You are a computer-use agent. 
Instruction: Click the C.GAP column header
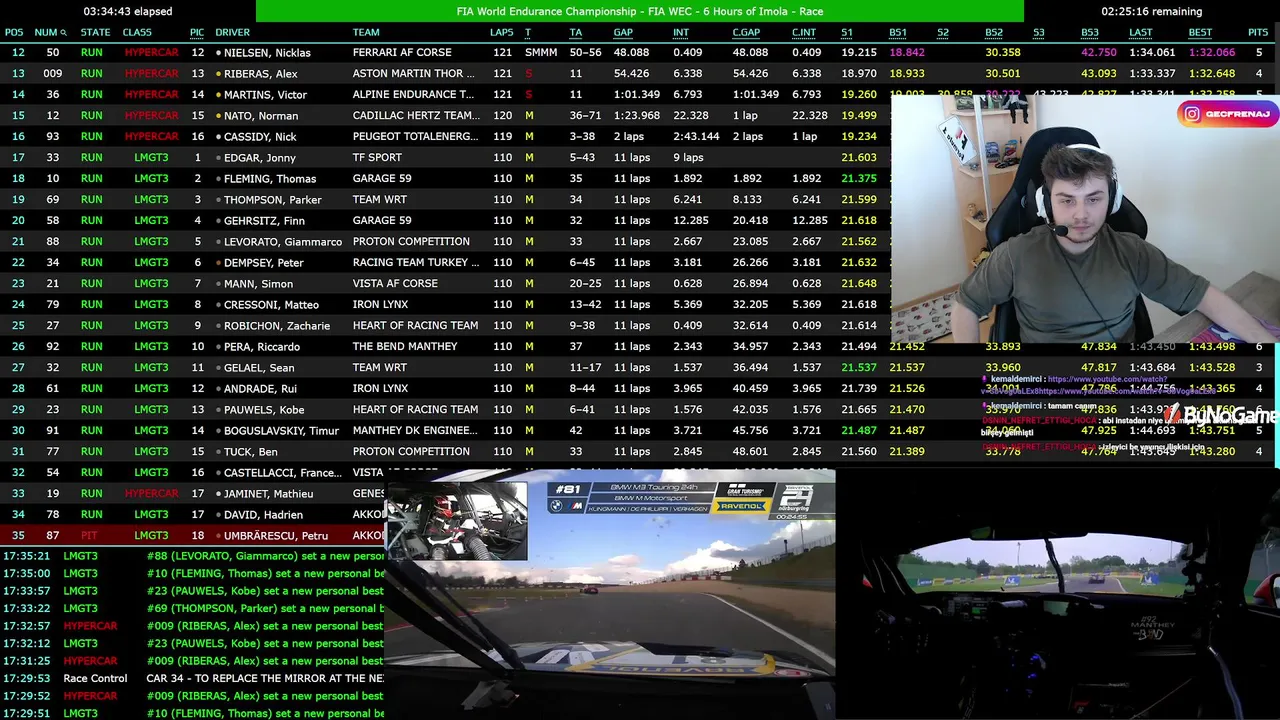pos(746,33)
